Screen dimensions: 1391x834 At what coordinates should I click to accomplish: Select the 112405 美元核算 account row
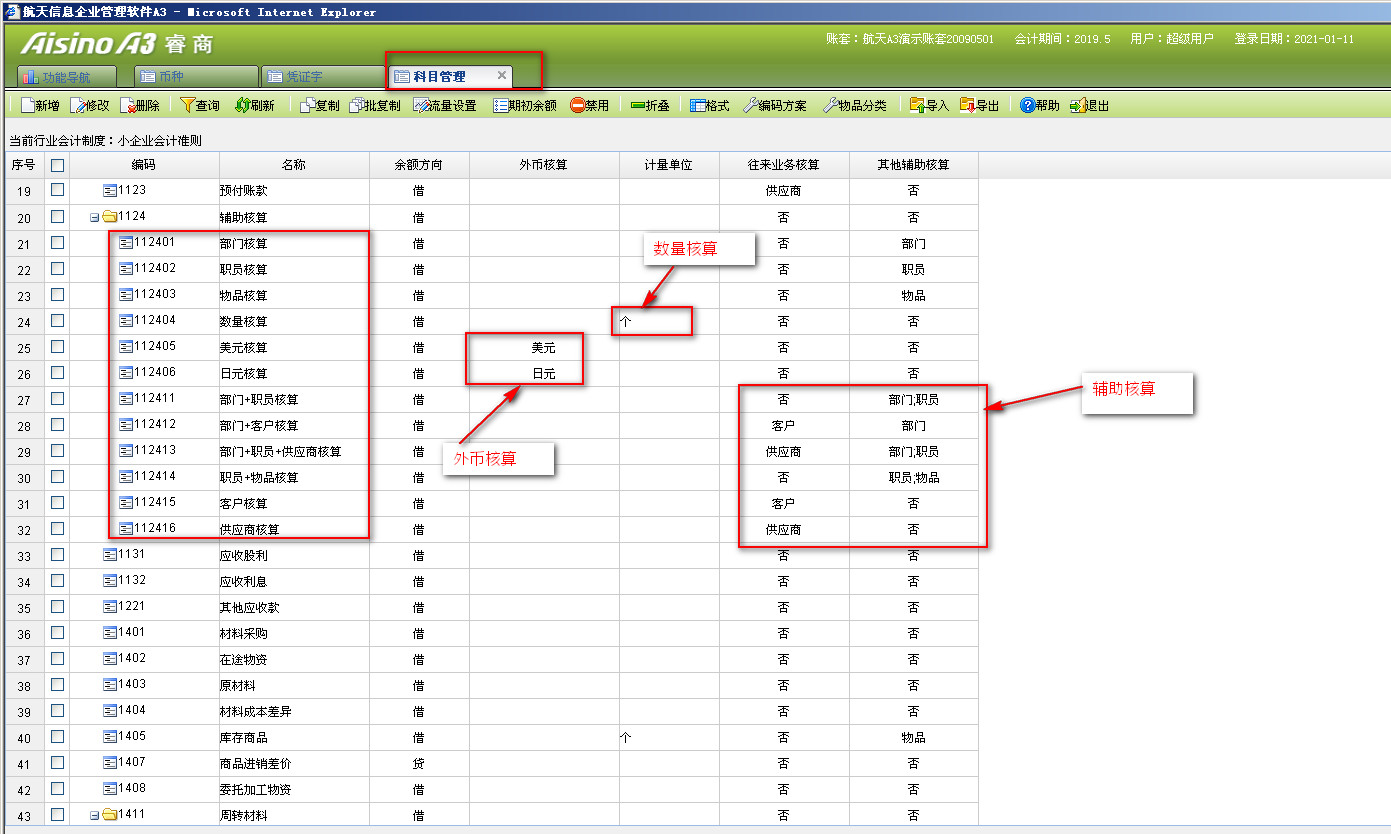tap(243, 347)
